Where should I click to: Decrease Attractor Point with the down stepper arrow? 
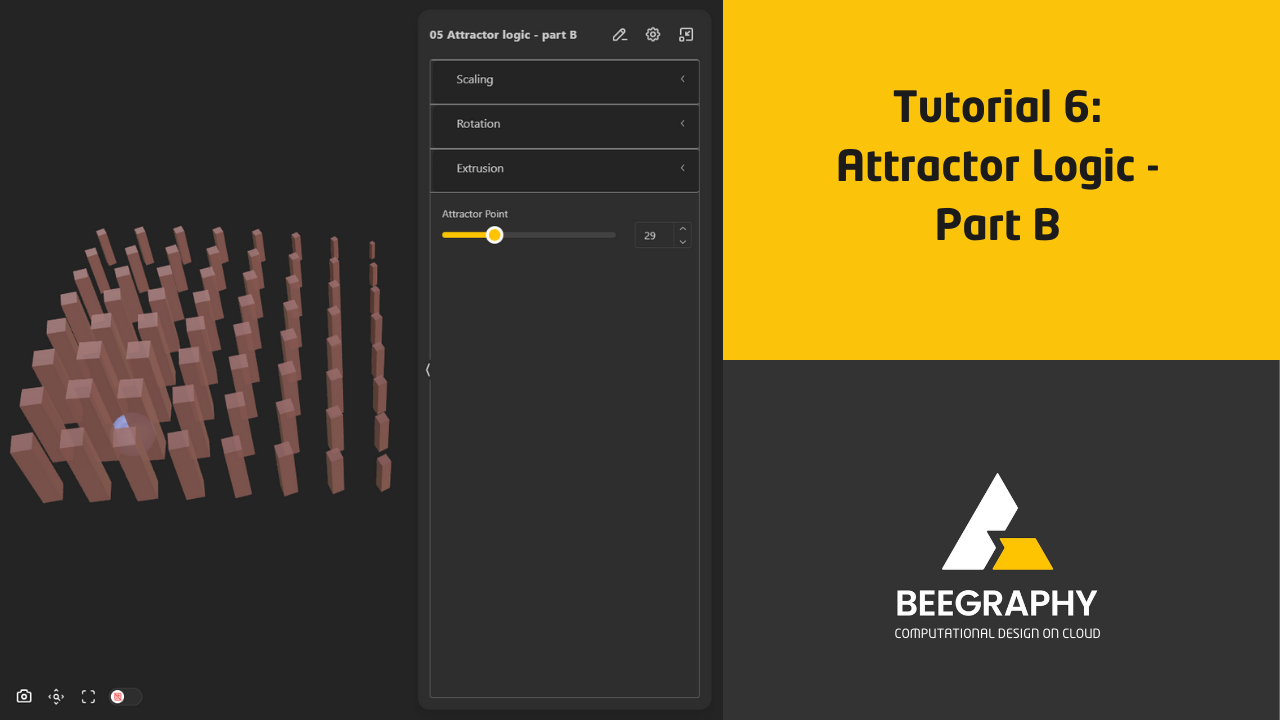(682, 241)
